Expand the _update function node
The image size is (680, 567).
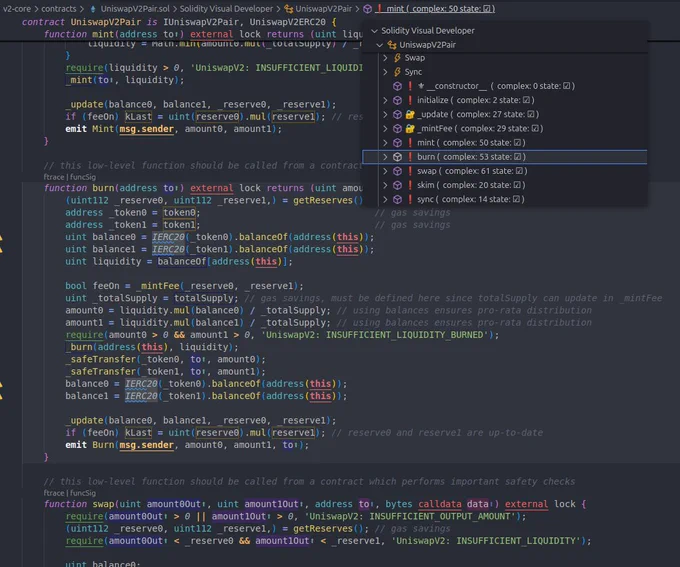tap(385, 115)
